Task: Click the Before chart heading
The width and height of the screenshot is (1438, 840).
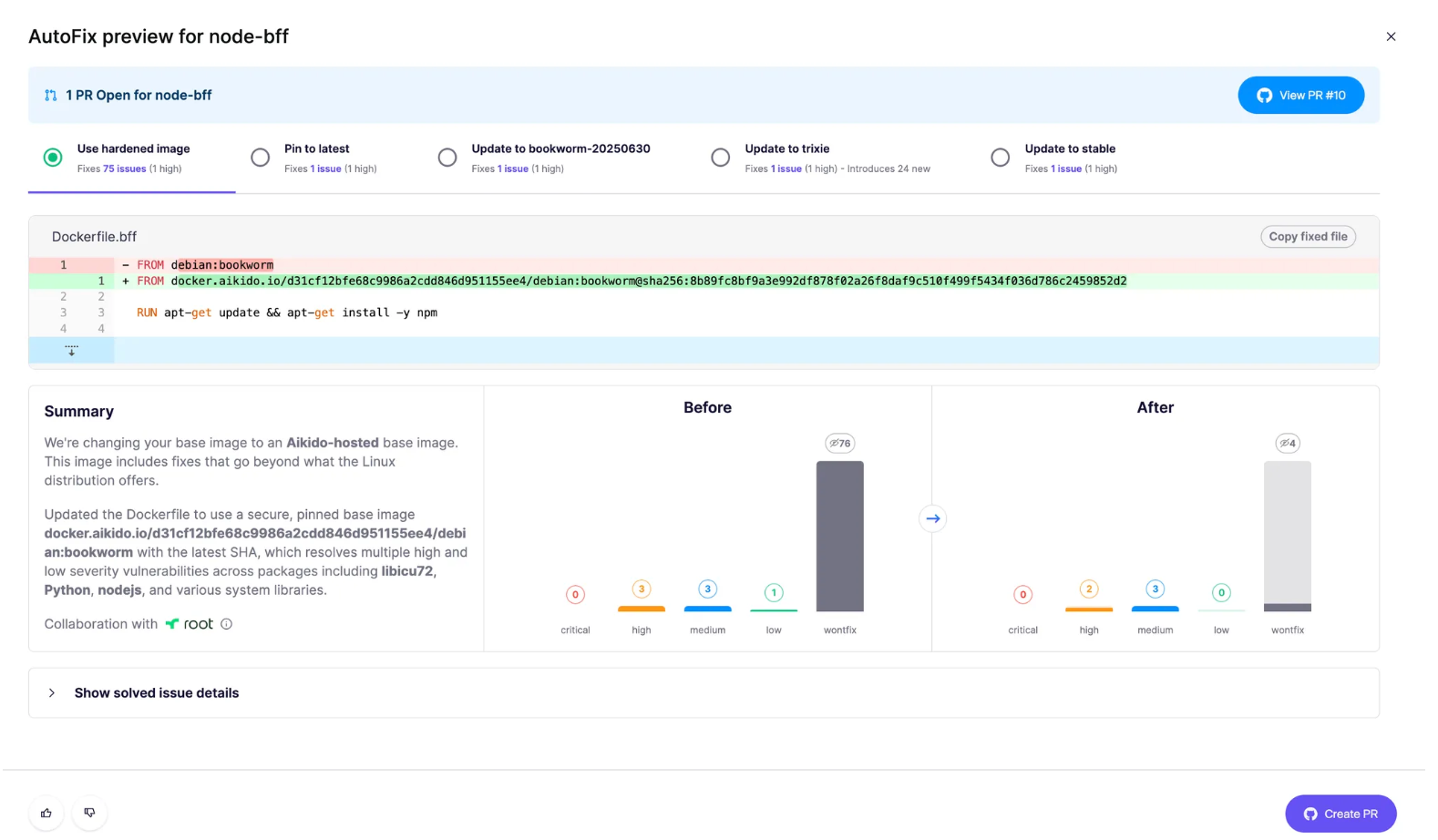Action: pos(707,407)
